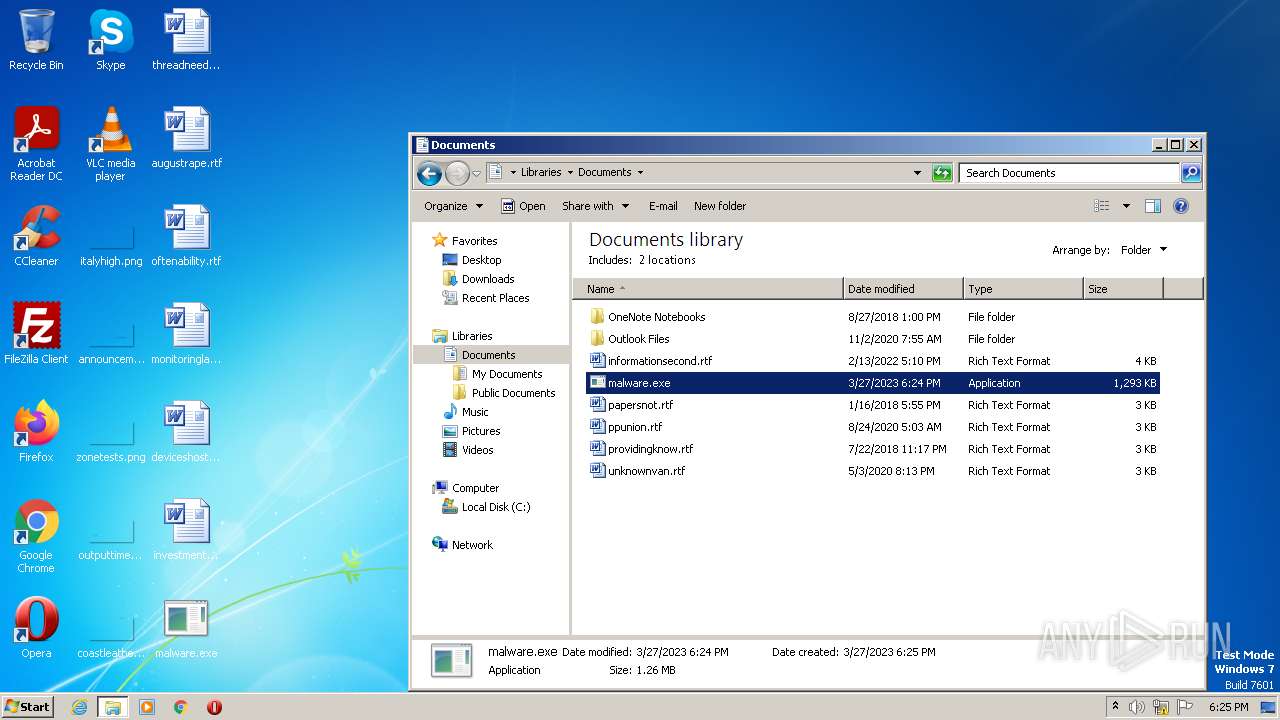Change view using the views icon
Screen dimensions: 1280x720
point(1102,206)
